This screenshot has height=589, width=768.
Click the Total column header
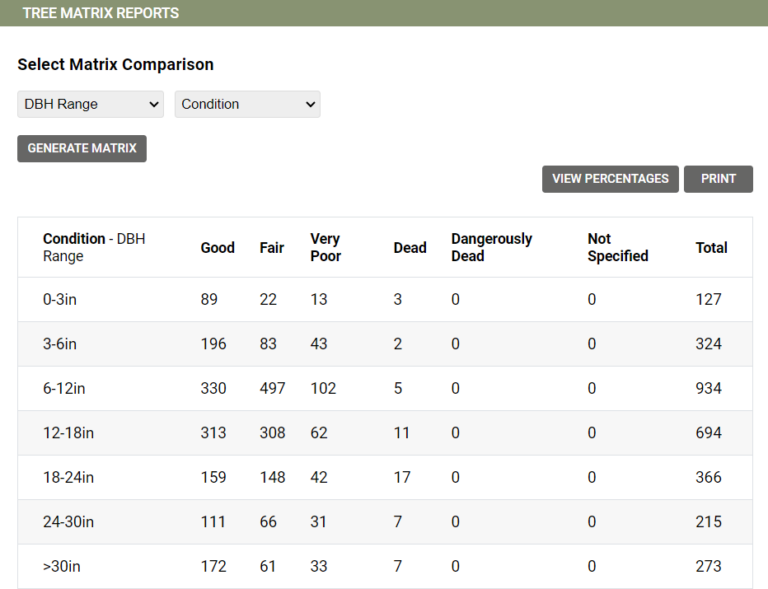(x=711, y=248)
